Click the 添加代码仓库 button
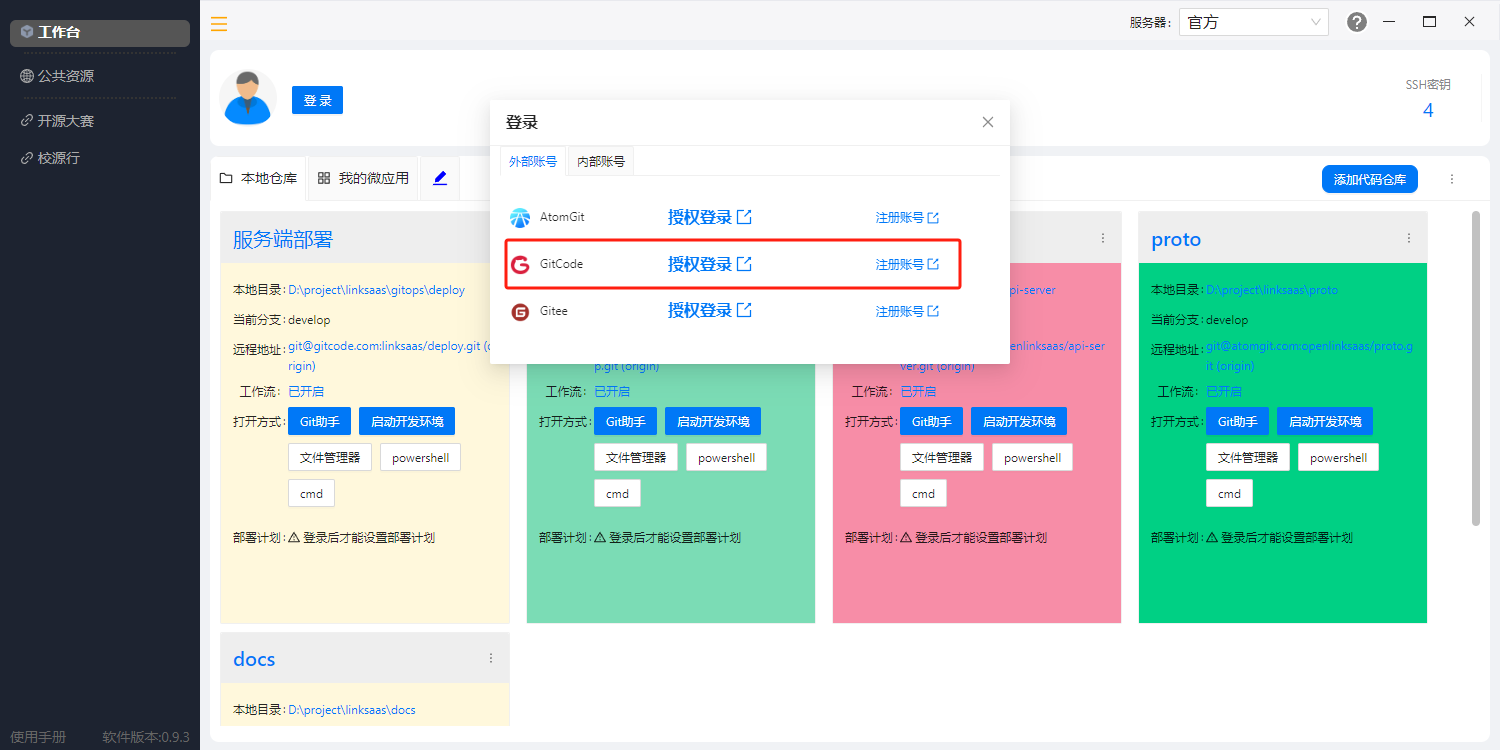 tap(1370, 178)
